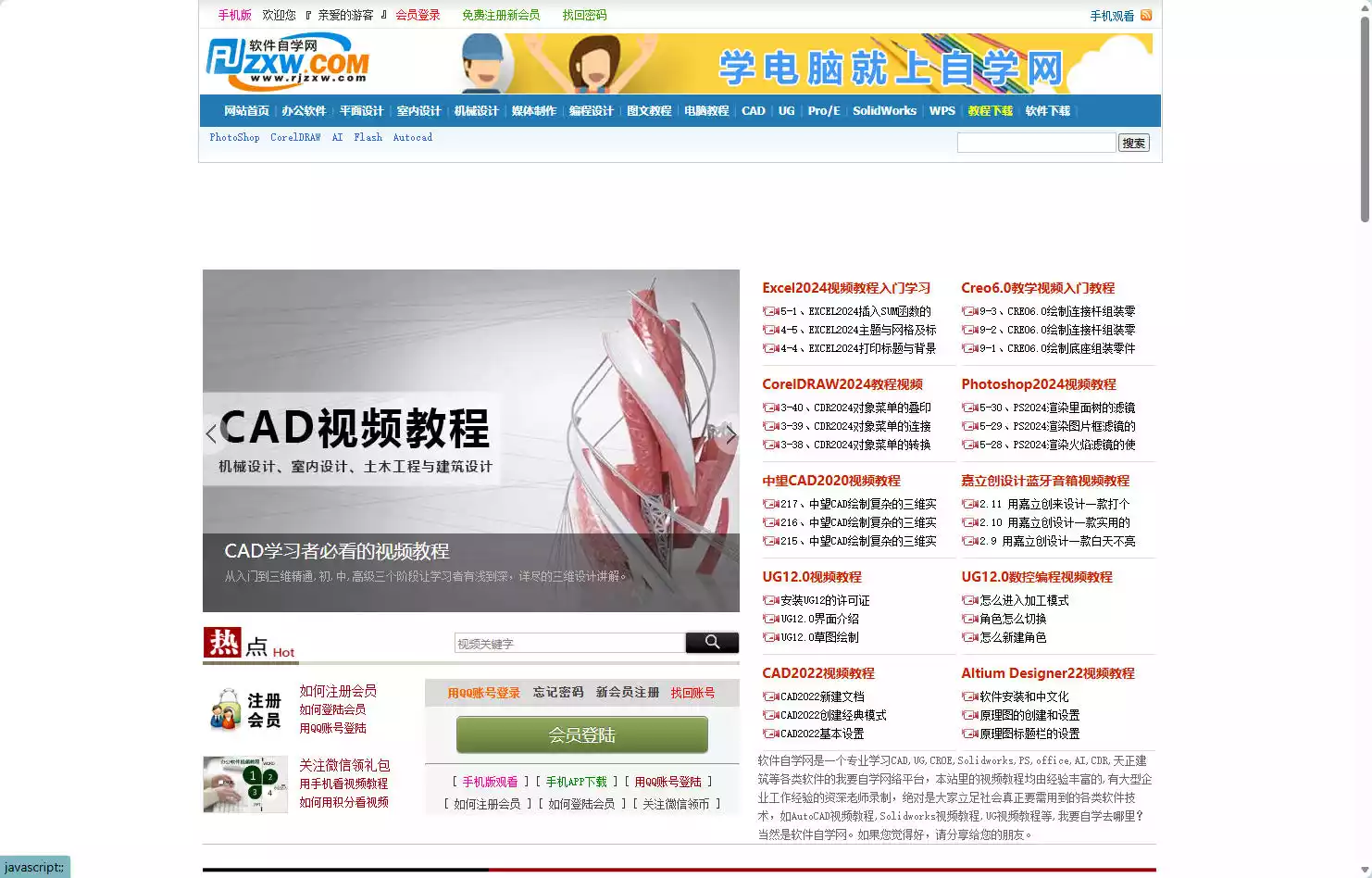Viewport: 1372px width, 878px height.
Task: Click the 手机APP下载 link
Action: point(576,782)
